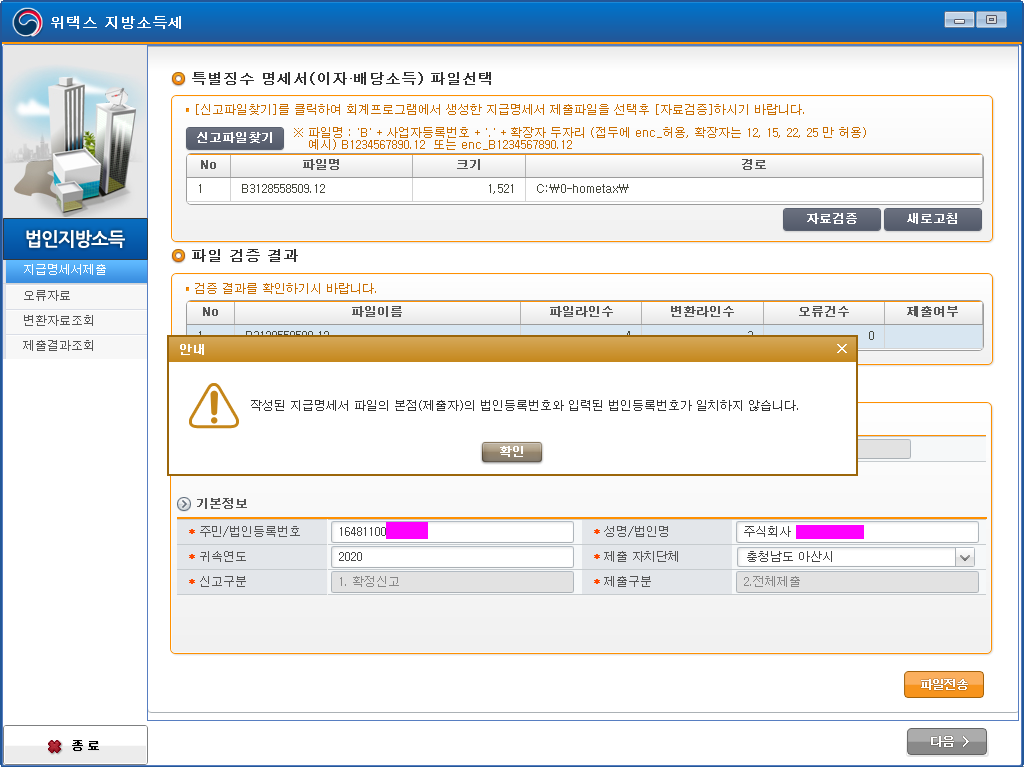Click the 귀속연도 input field
The image size is (1024, 767).
451,557
